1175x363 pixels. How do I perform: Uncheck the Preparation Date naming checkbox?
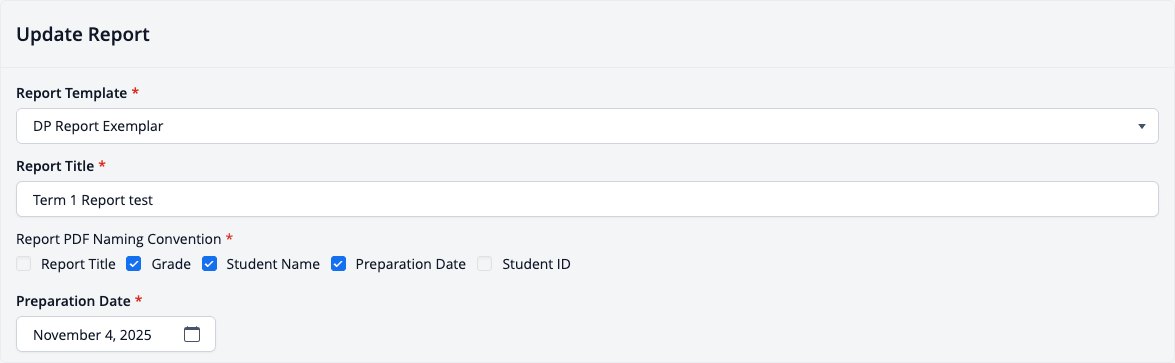[338, 264]
